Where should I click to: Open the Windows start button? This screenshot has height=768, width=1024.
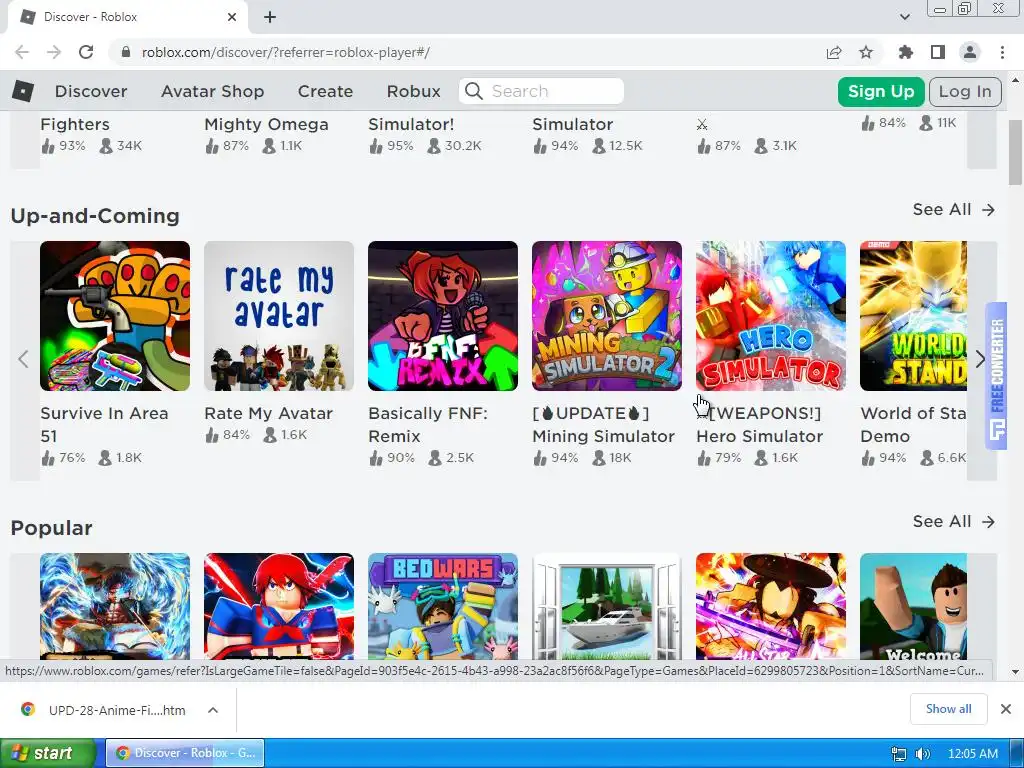point(48,753)
